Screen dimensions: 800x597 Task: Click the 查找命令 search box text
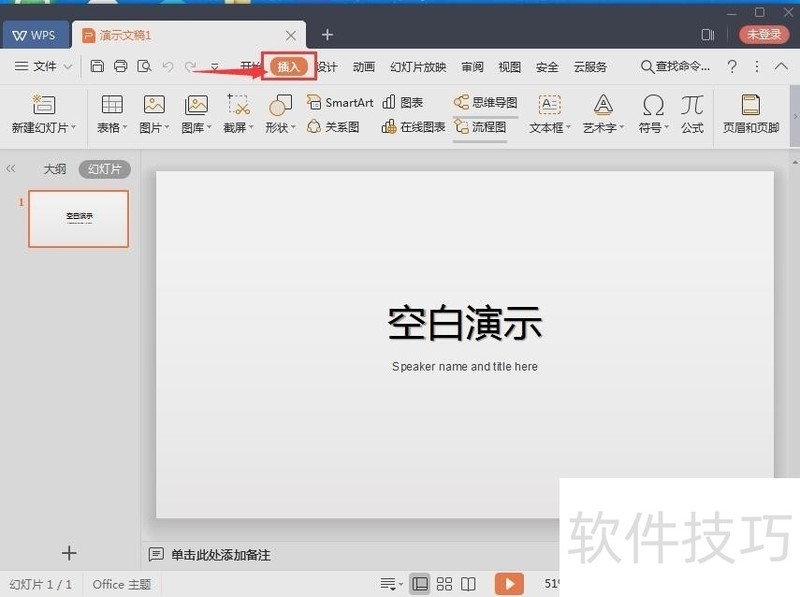click(x=683, y=66)
